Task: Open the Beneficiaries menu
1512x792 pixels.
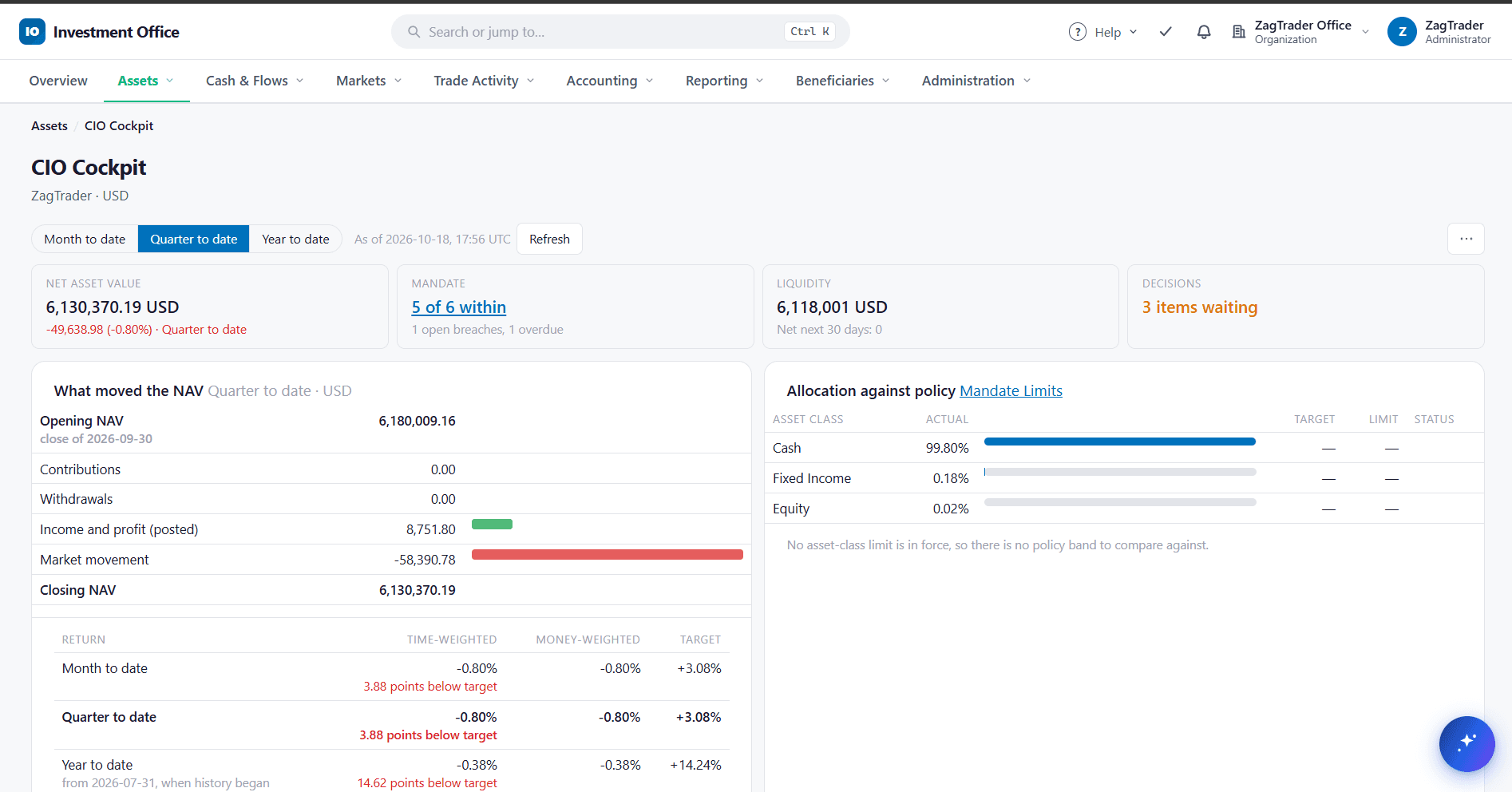Action: pos(842,81)
